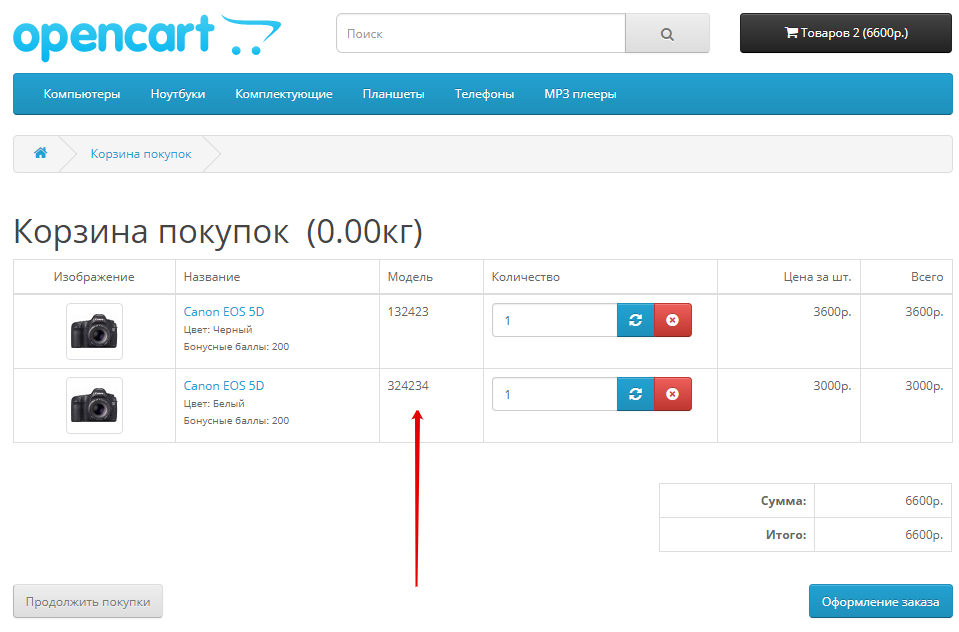Image resolution: width=959 pixels, height=632 pixels.
Task: Click quantity field of first cart item
Action: pos(554,320)
